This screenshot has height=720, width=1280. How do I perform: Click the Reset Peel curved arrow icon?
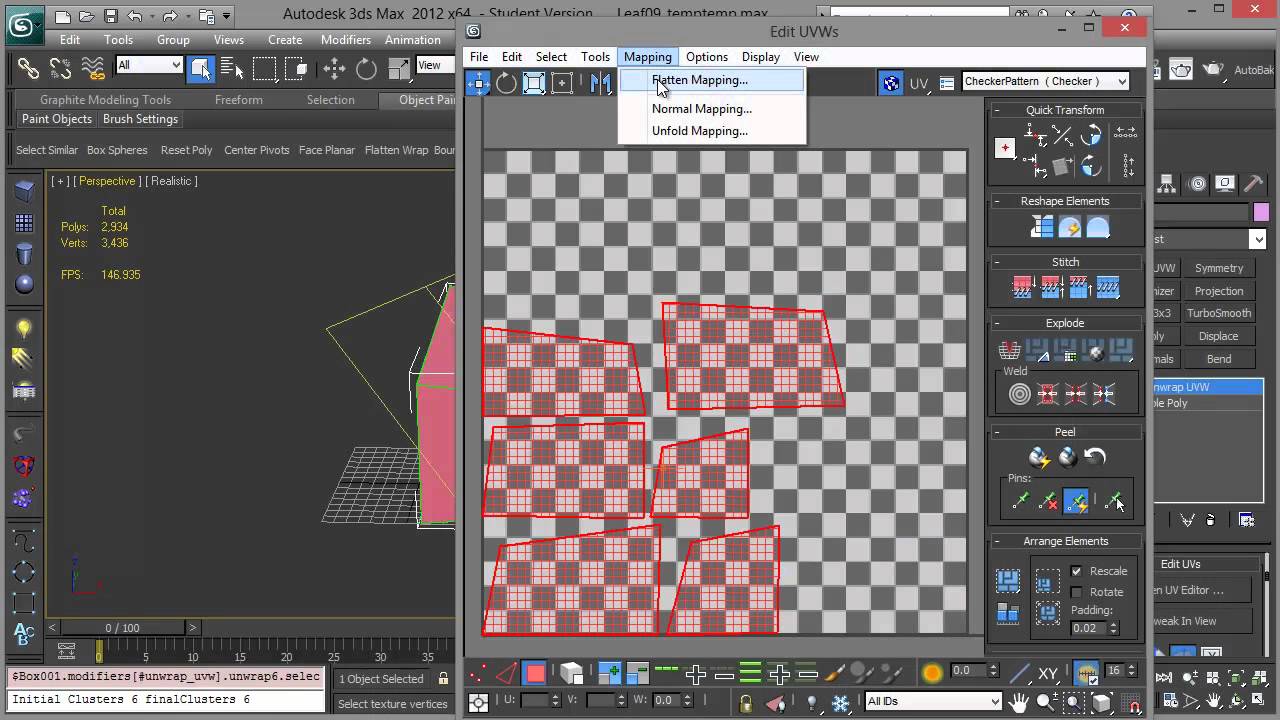[1095, 457]
